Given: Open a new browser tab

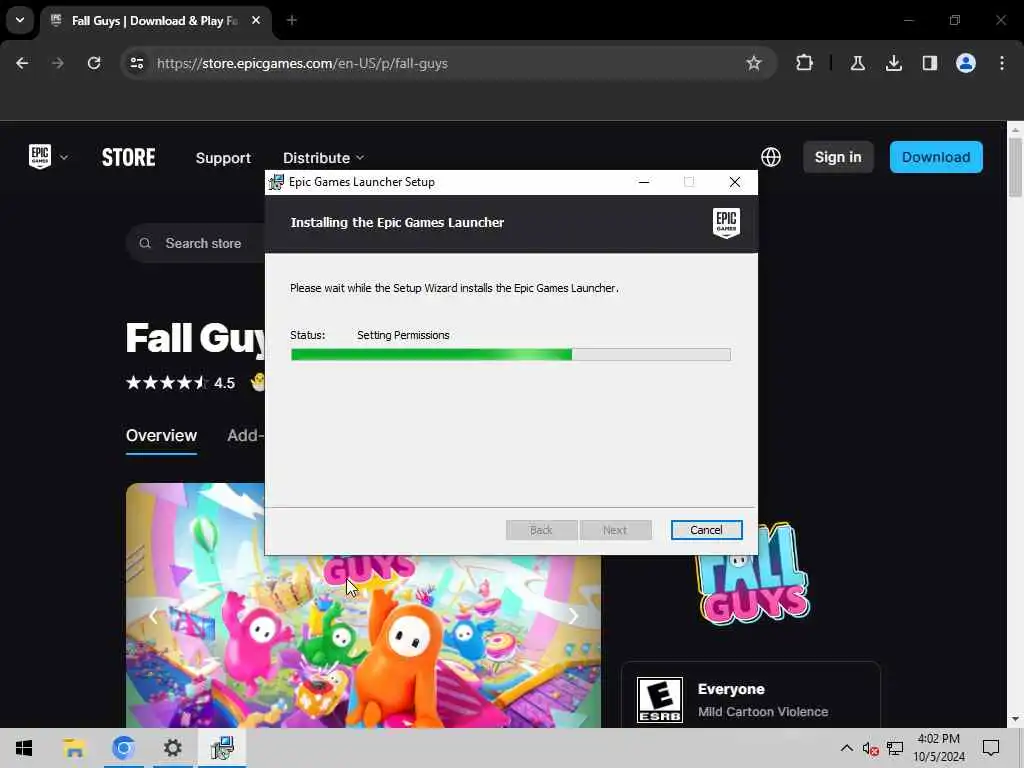Looking at the screenshot, I should (292, 20).
